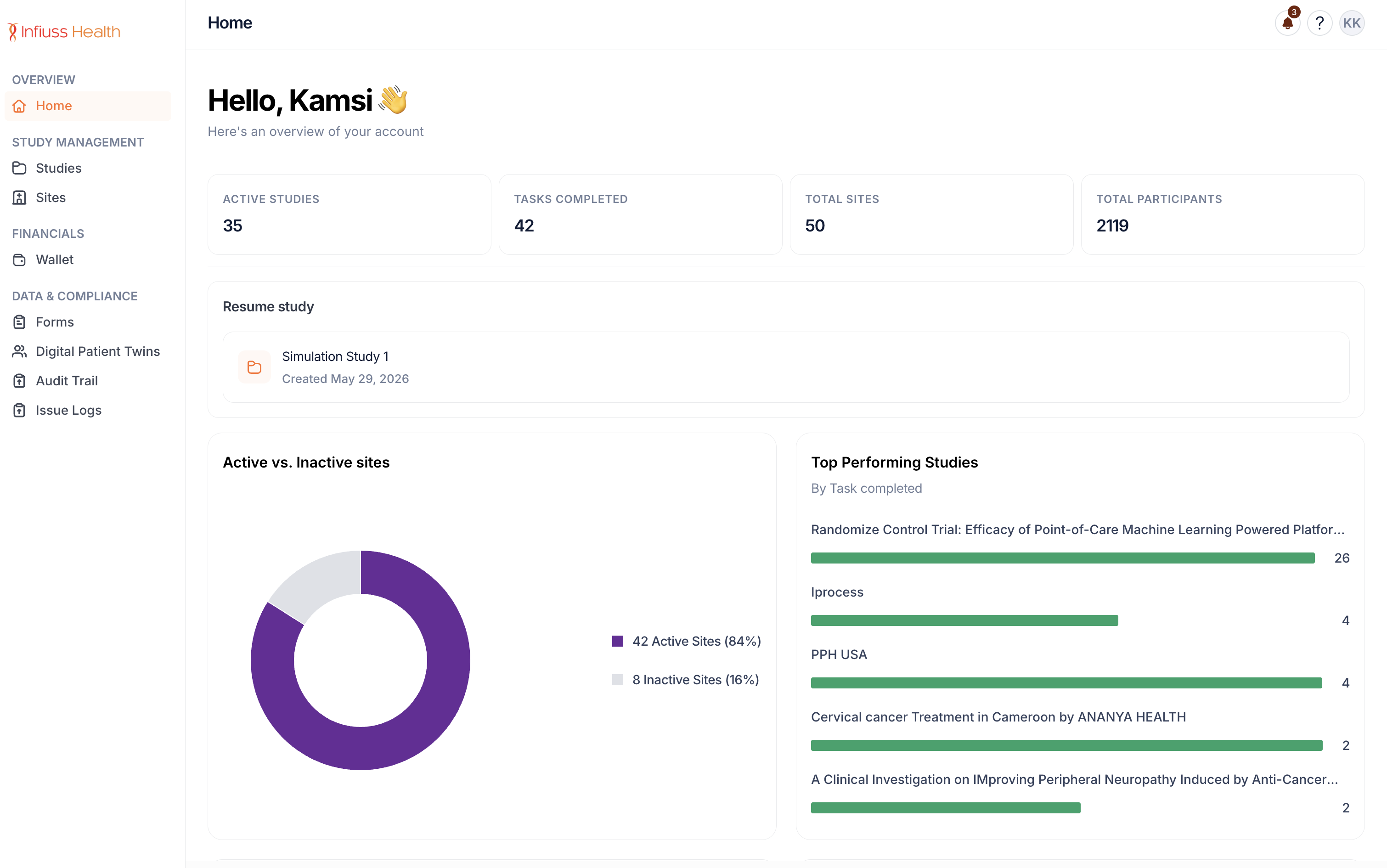Viewport: 1387px width, 868px height.
Task: Click the Total Participants card
Action: click(x=1223, y=214)
